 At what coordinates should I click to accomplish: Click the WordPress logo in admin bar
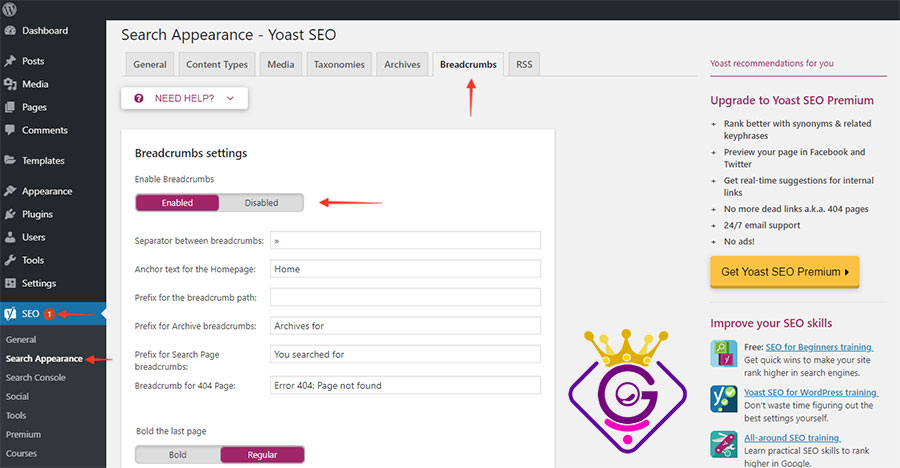[x=10, y=9]
